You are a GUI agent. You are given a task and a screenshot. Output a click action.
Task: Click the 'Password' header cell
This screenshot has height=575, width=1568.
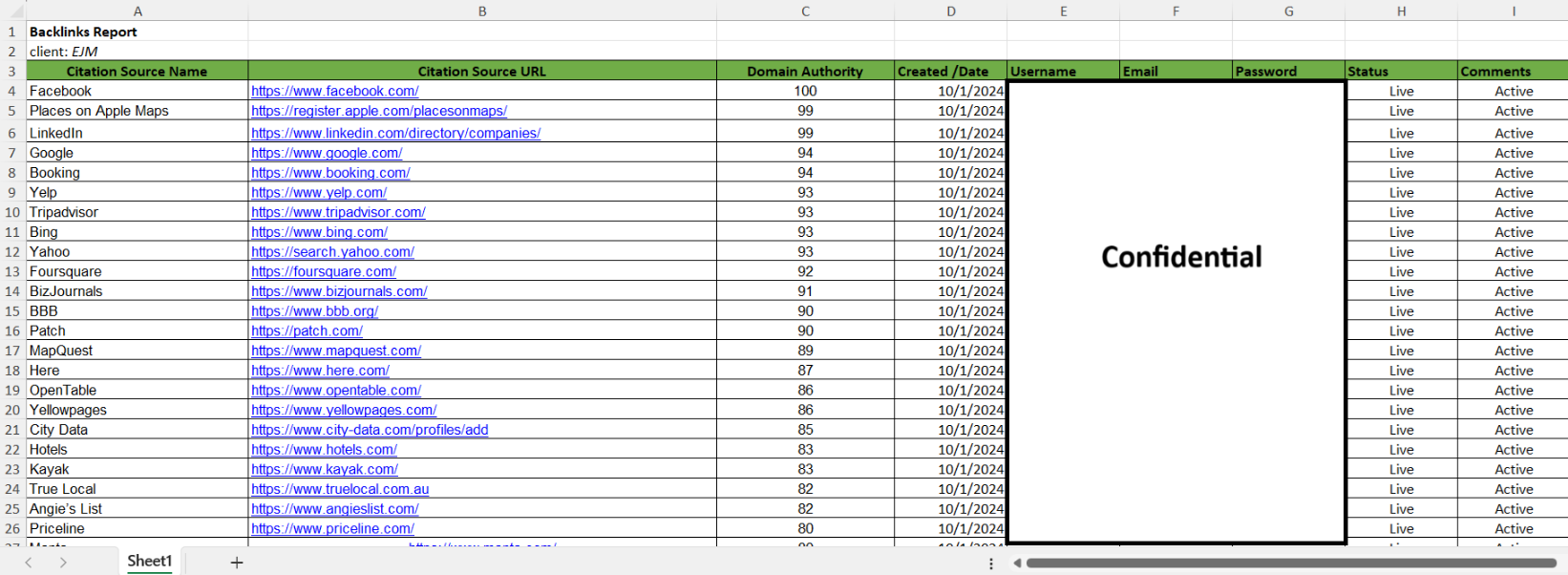pyautogui.click(x=1288, y=72)
